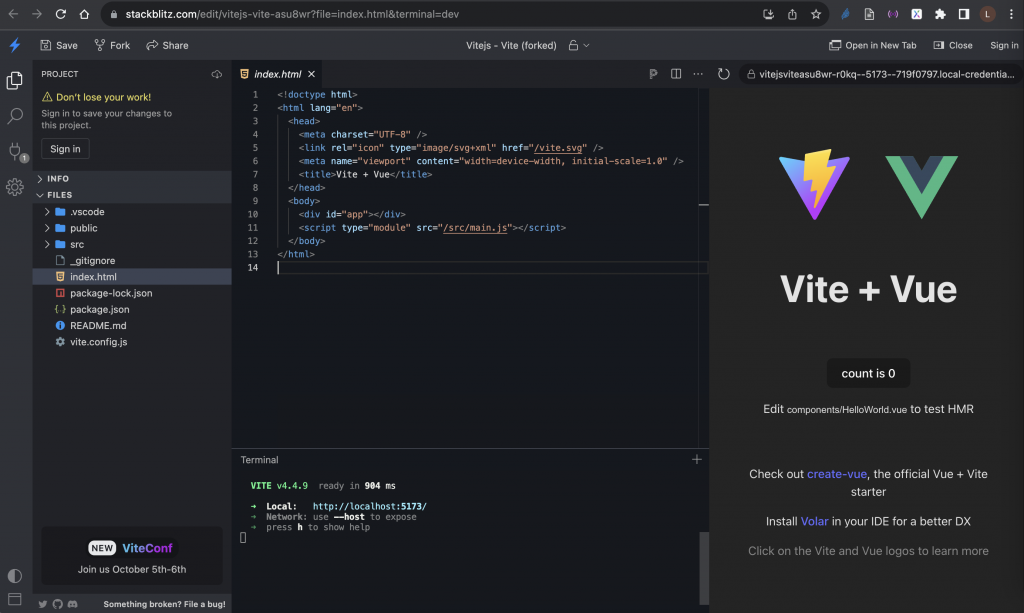Image resolution: width=1024 pixels, height=613 pixels.
Task: Open the create-vue link
Action: click(x=837, y=474)
